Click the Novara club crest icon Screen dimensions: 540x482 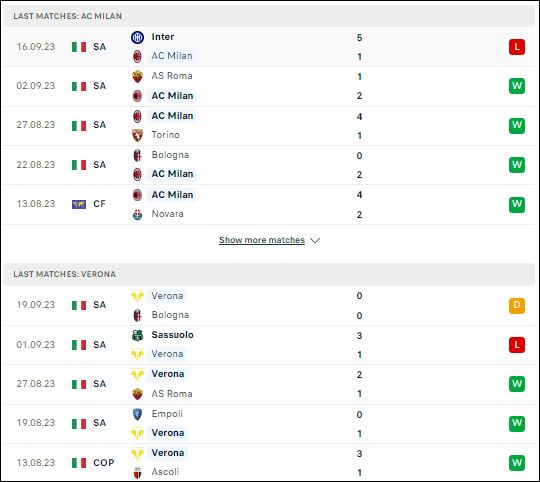137,214
